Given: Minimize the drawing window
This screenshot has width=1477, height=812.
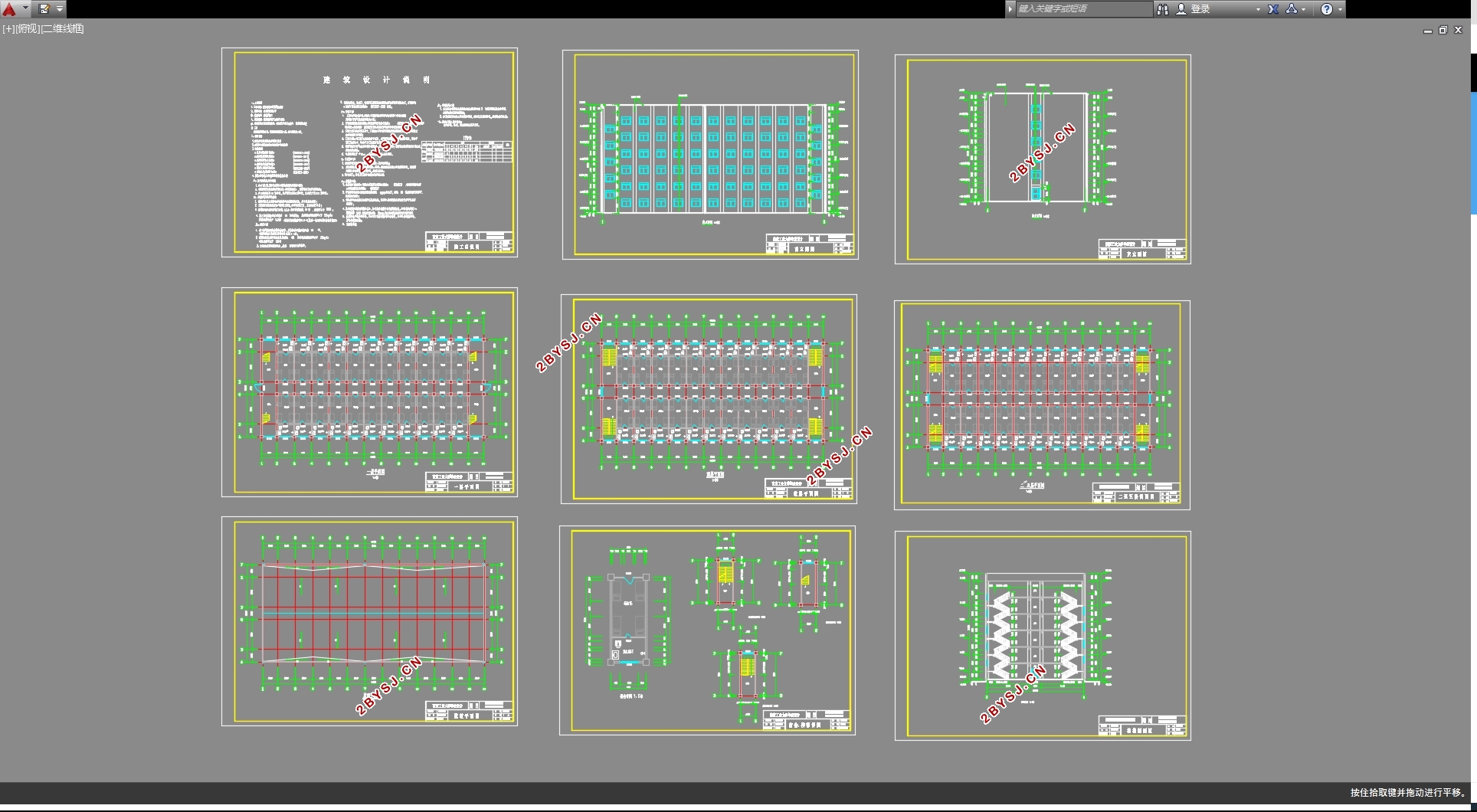Looking at the screenshot, I should point(1428,31).
